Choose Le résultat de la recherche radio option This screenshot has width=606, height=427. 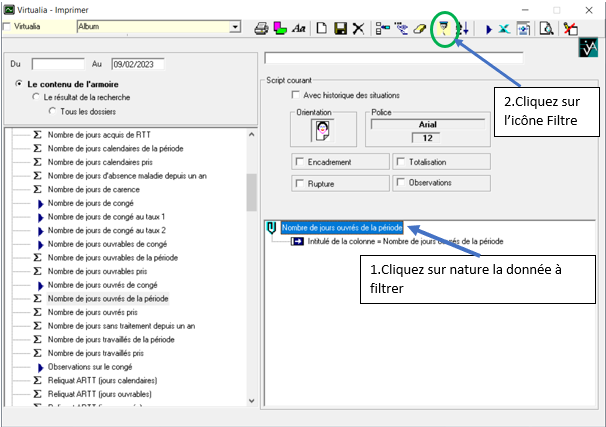click(37, 97)
